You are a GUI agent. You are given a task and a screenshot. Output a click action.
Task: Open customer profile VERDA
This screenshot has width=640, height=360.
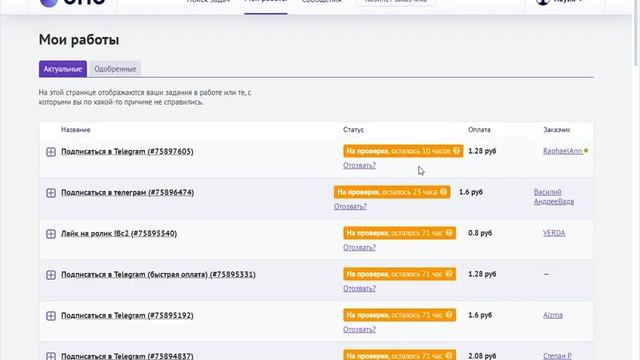[x=554, y=233]
